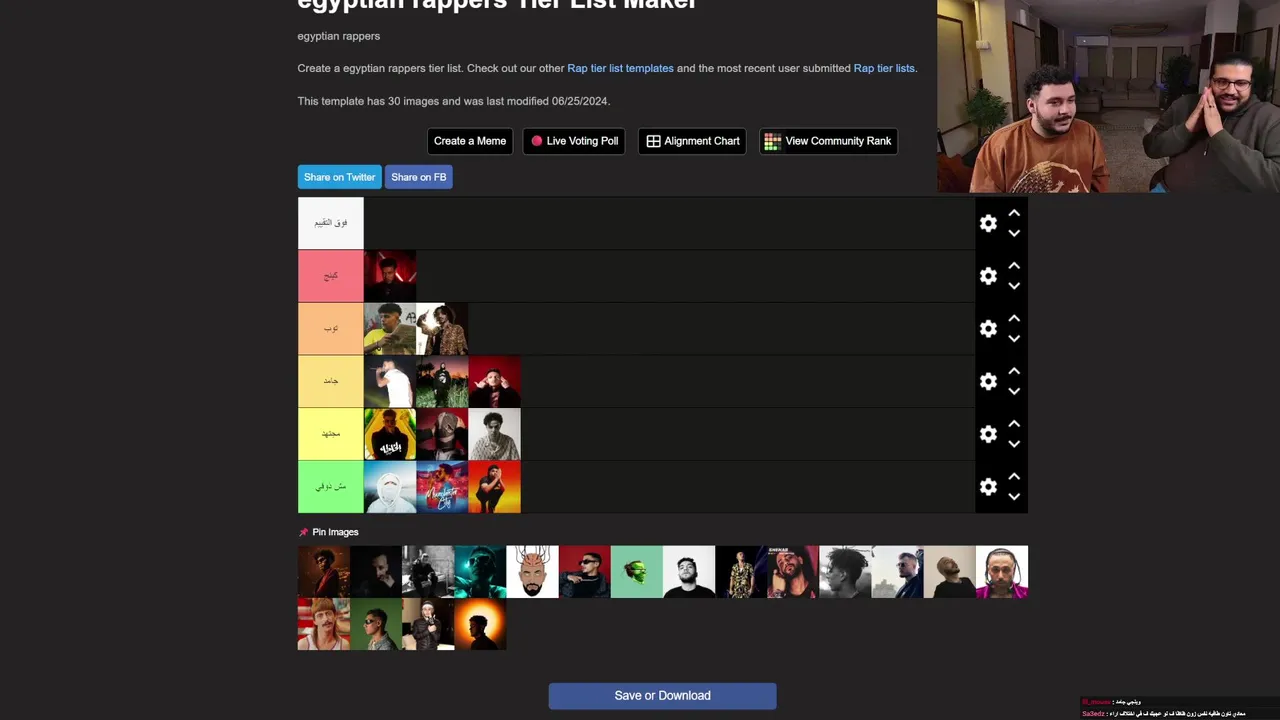Click the Live Voting Poll label text

(x=582, y=141)
